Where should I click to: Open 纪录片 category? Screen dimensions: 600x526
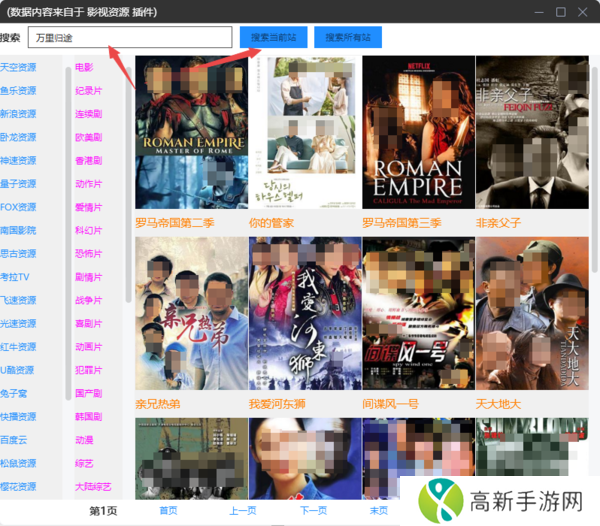(88, 91)
